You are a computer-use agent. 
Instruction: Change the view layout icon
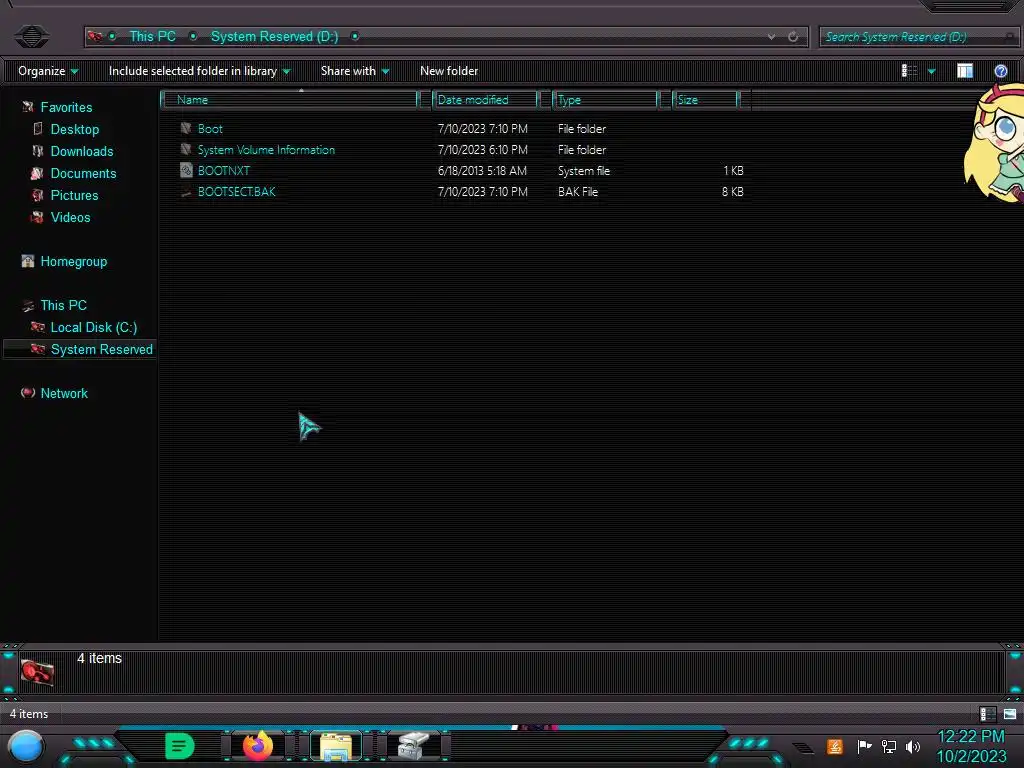909,71
